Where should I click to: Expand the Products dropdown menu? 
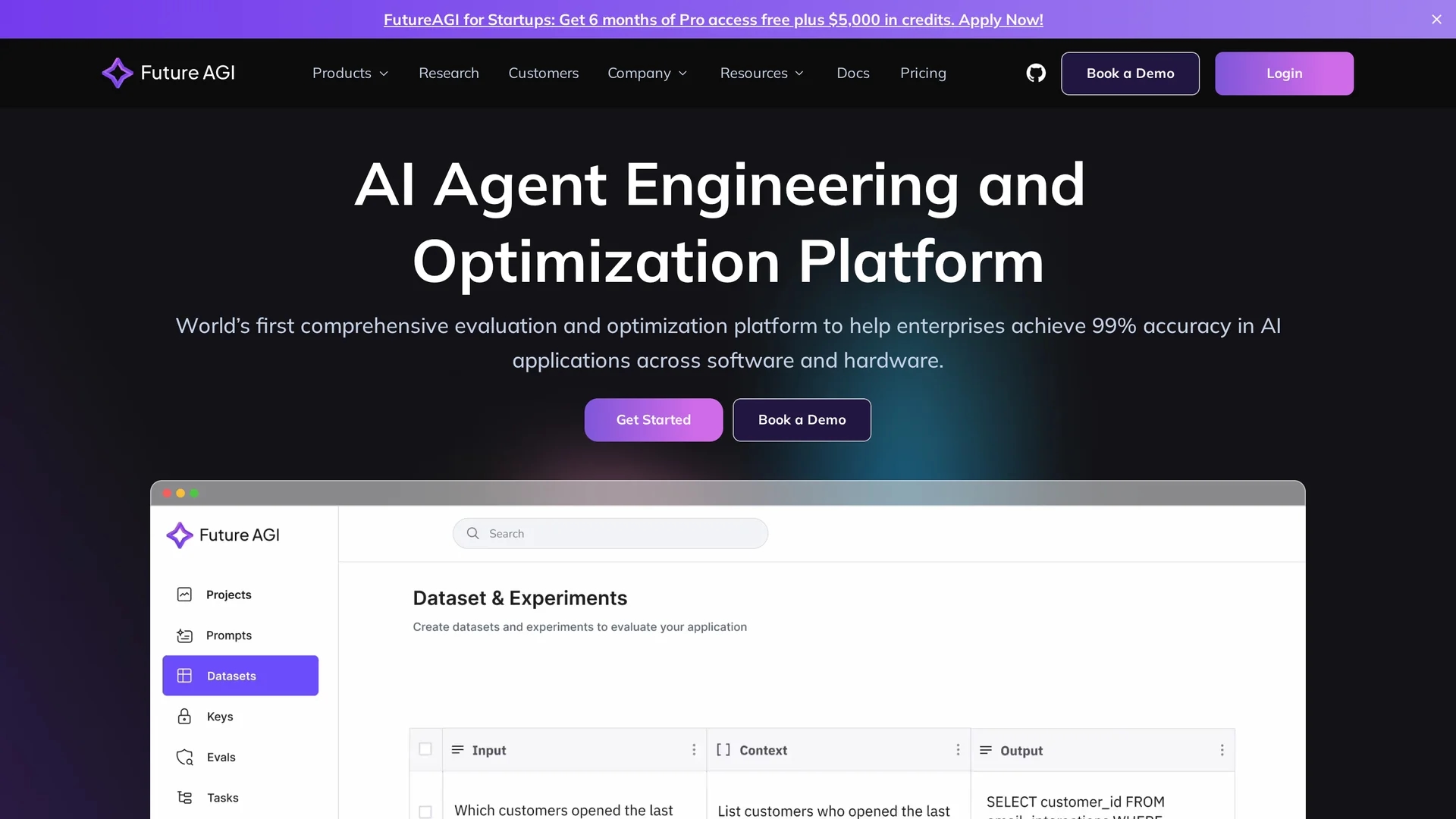tap(350, 74)
